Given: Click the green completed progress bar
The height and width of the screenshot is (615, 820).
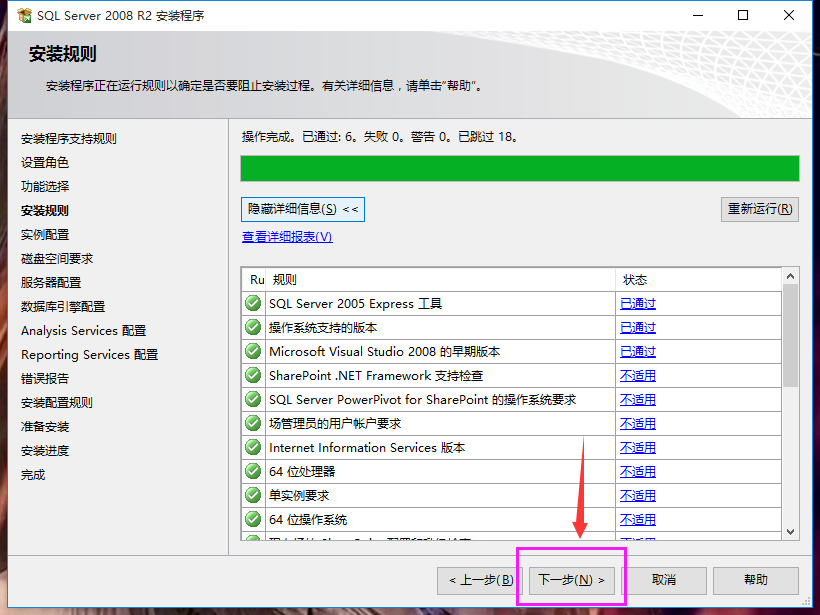Looking at the screenshot, I should point(520,168).
